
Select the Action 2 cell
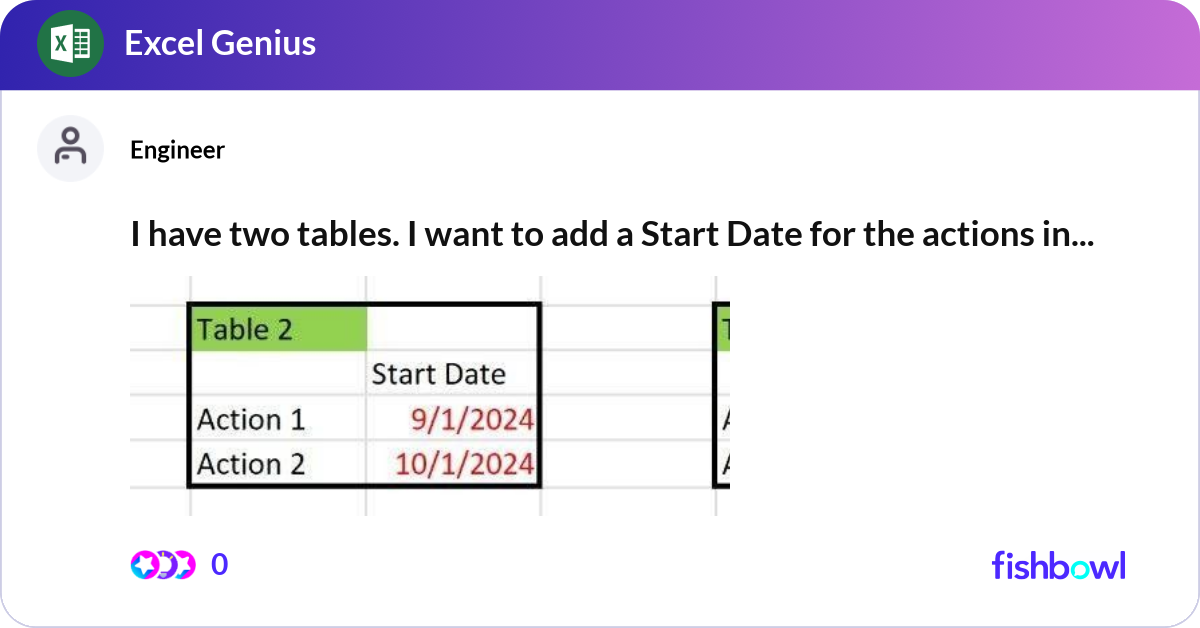coord(250,463)
